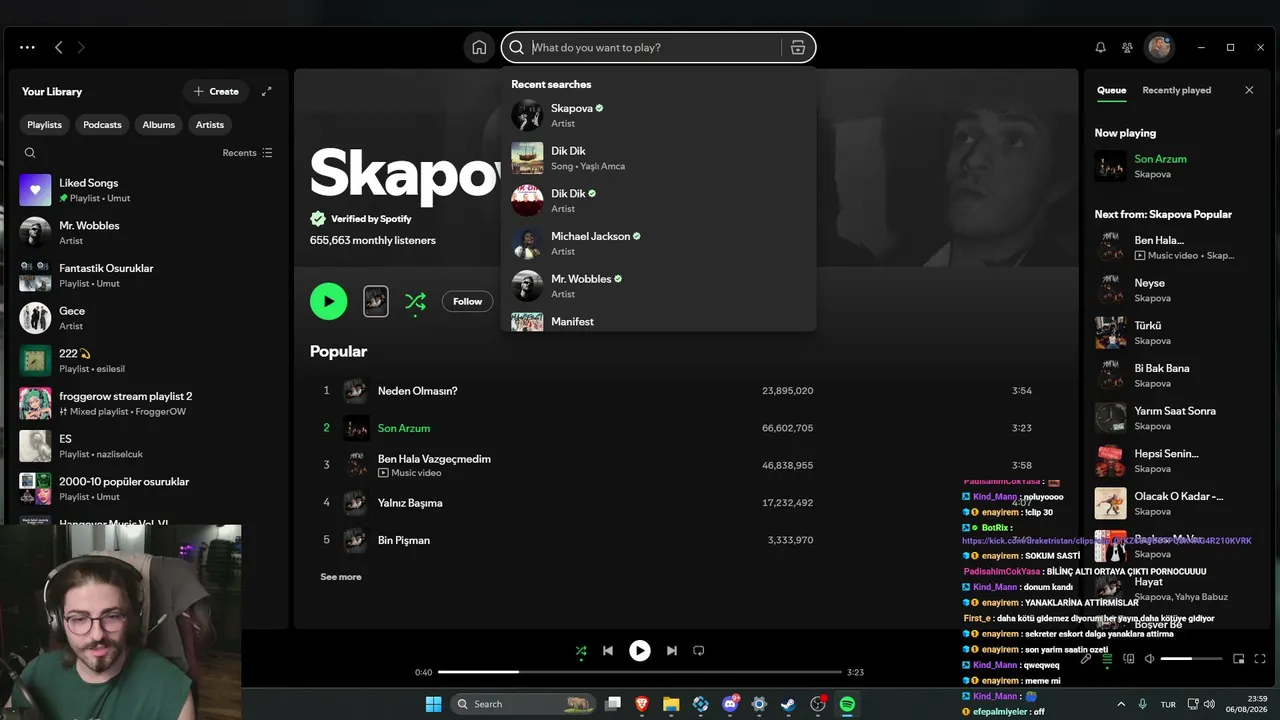The image size is (1280, 720).
Task: Select Manifest in recent searches
Action: [x=658, y=321]
